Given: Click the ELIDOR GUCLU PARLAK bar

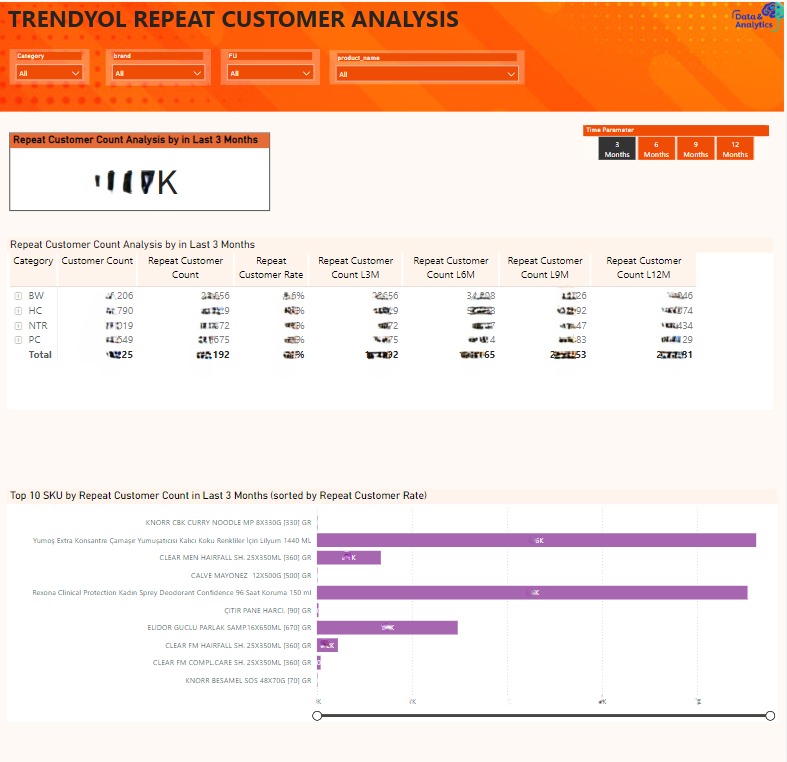Looking at the screenshot, I should [x=387, y=627].
